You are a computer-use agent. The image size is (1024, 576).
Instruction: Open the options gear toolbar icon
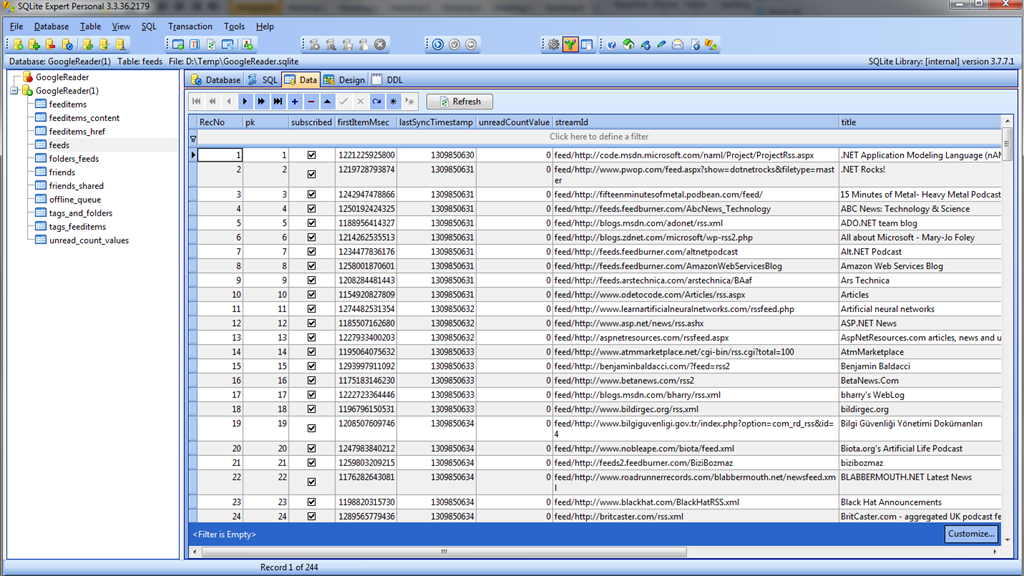coord(552,44)
